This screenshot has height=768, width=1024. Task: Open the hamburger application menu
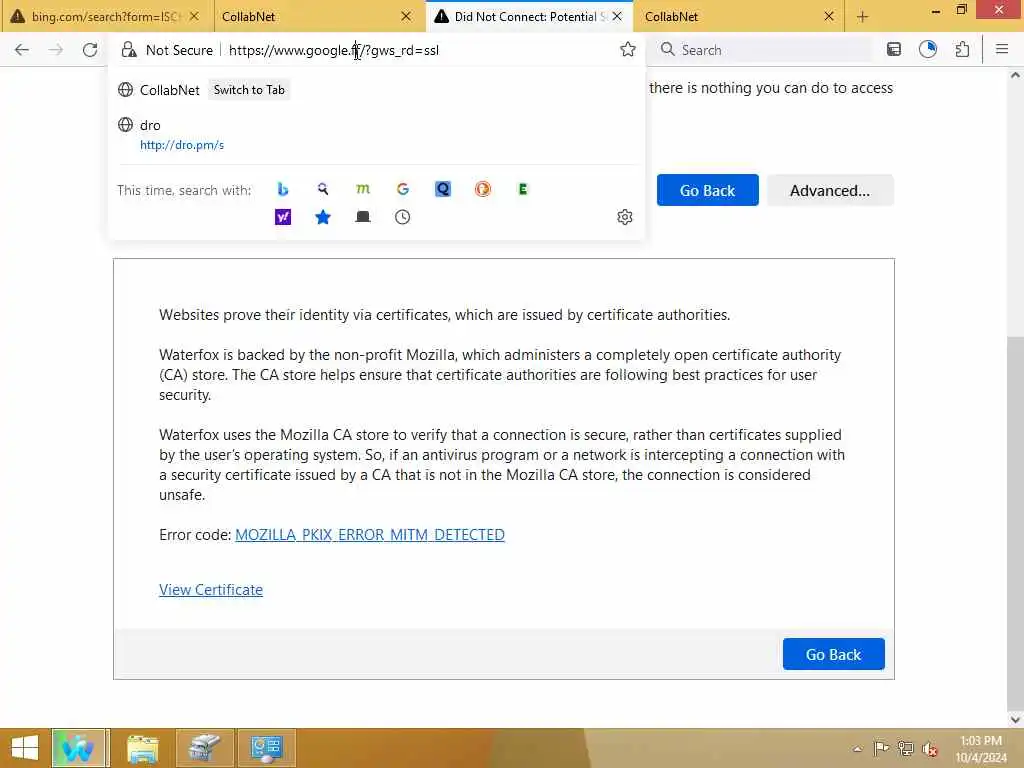pos(1002,50)
